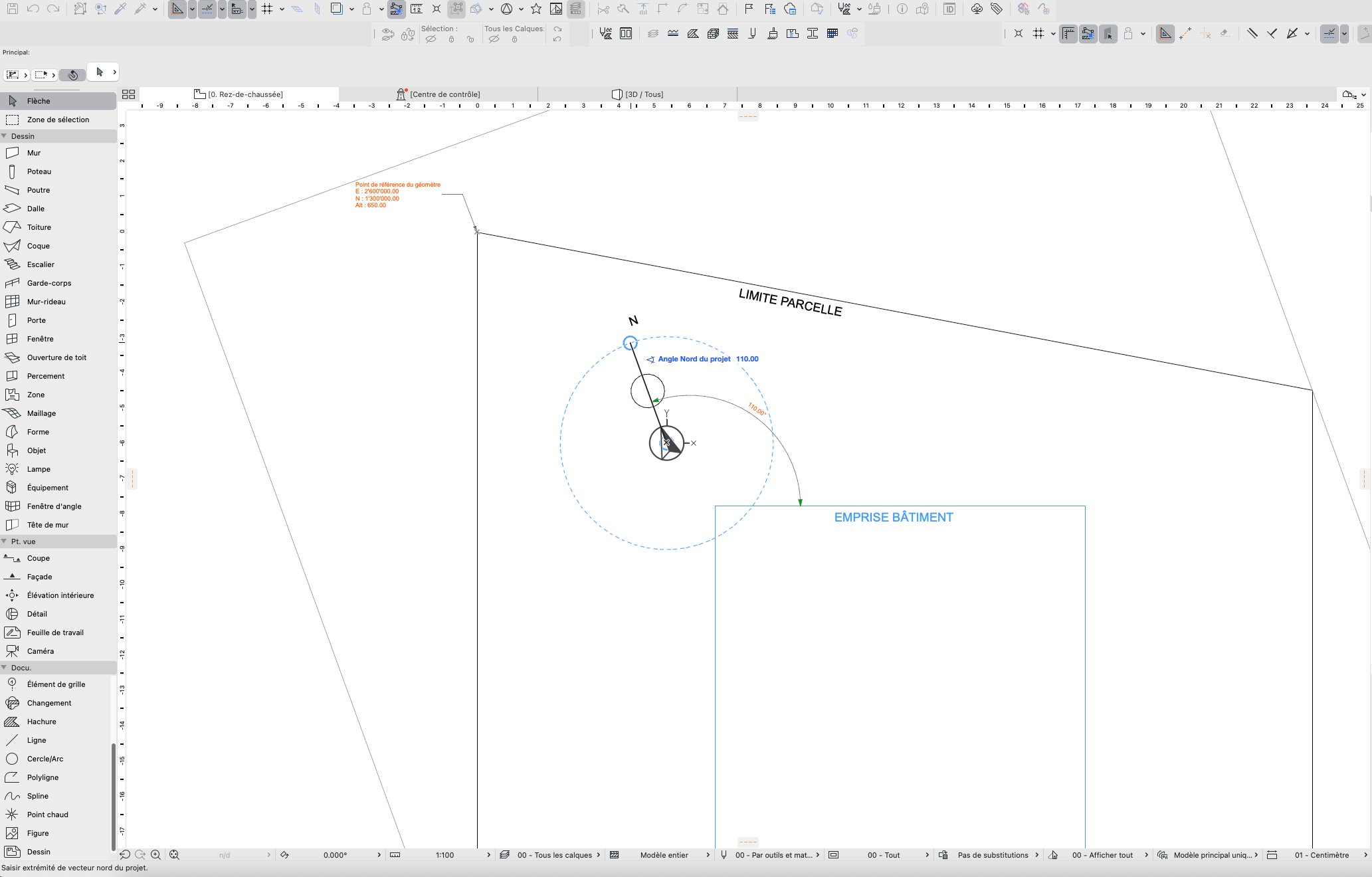This screenshot has width=1372, height=877.
Task: Open dropdown next to guide lines triangle button
Action: coord(192,9)
